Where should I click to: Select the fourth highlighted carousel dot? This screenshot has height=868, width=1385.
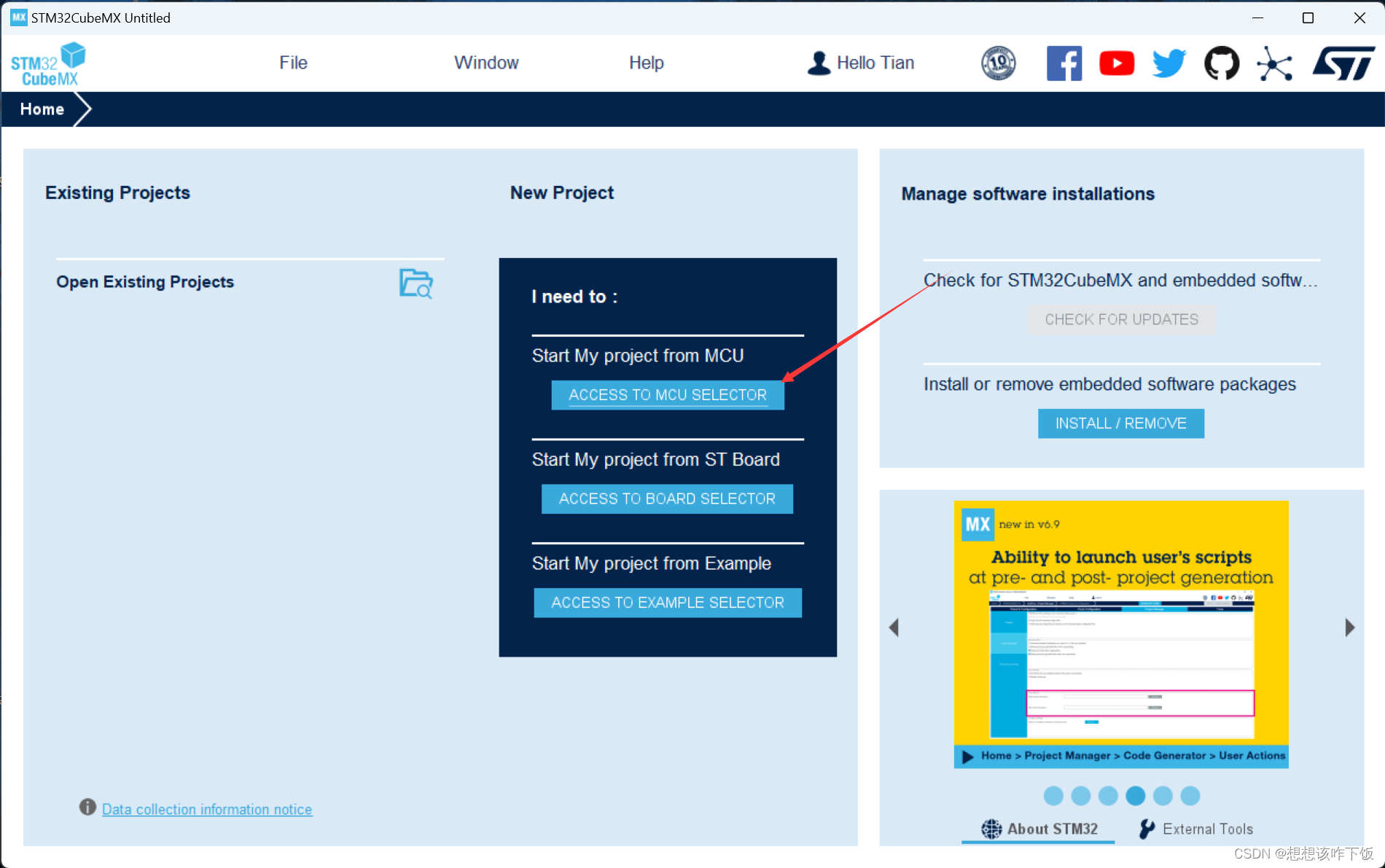pos(1136,796)
